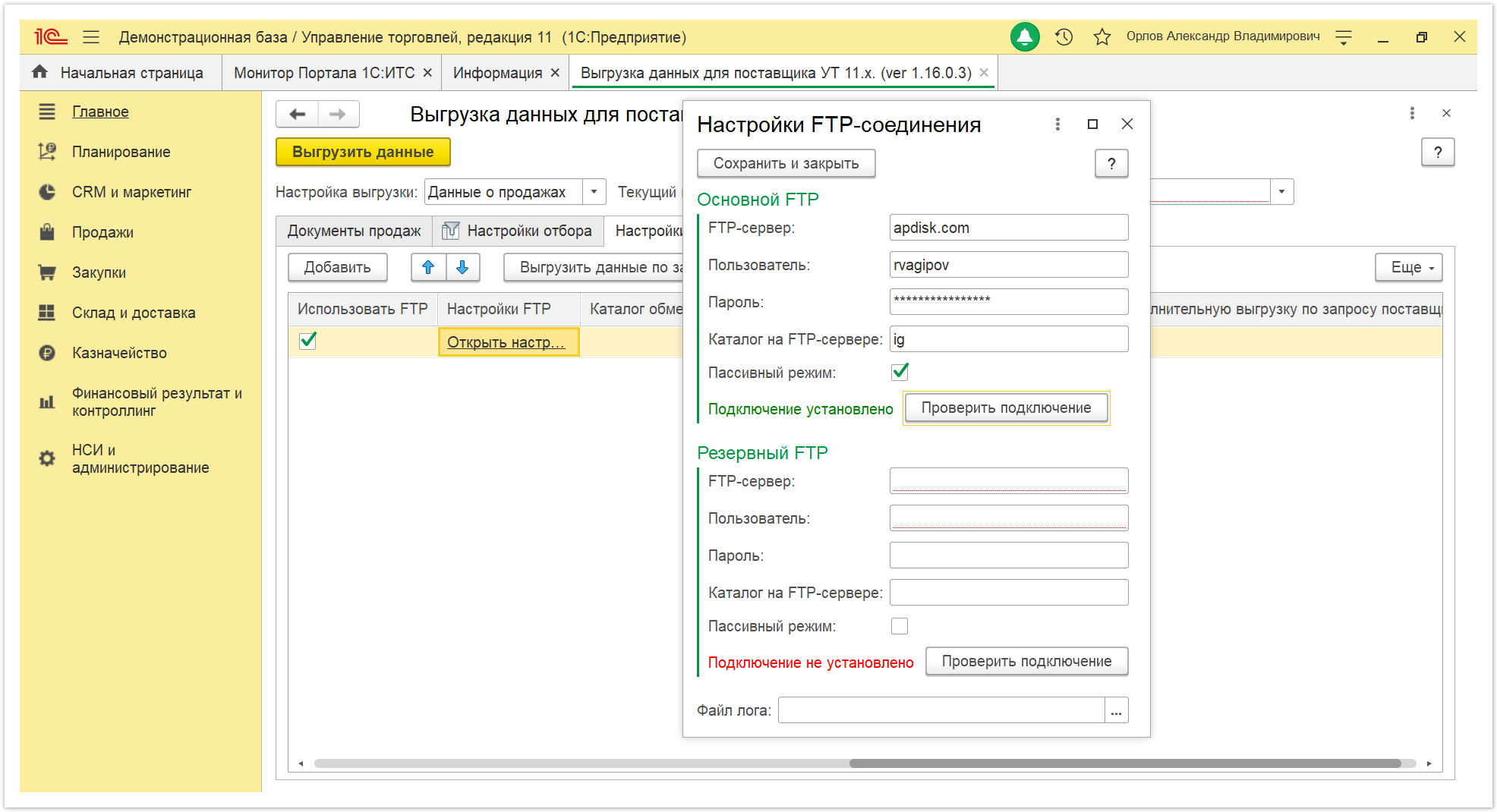Click Файл лога input field
The width and height of the screenshot is (1497, 812).
(x=941, y=710)
